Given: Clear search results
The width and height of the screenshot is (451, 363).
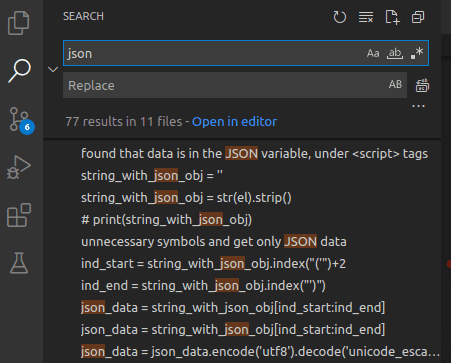Looking at the screenshot, I should click(366, 17).
